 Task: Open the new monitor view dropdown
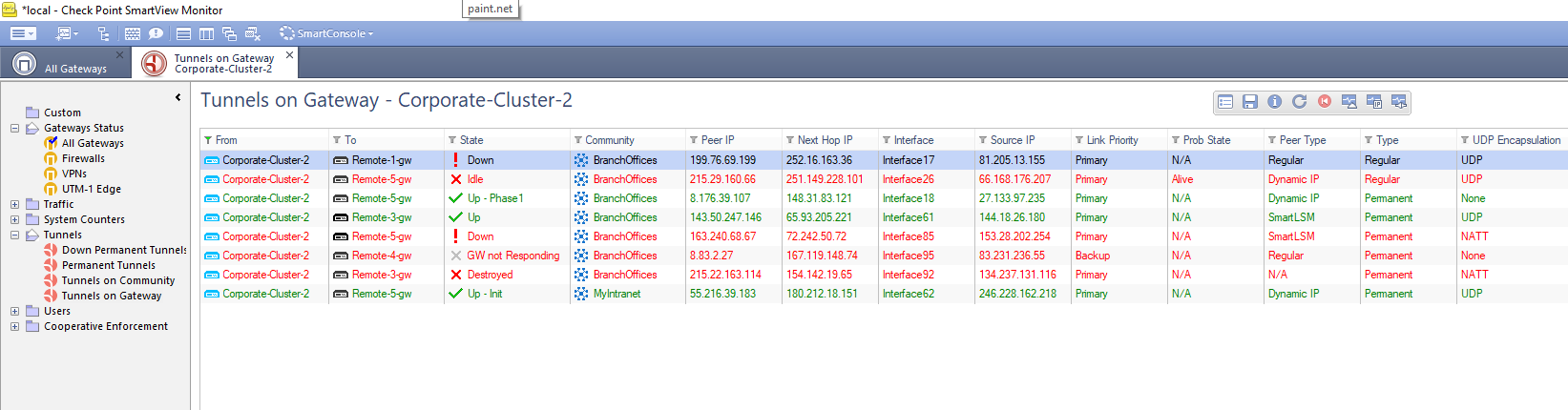click(x=67, y=33)
